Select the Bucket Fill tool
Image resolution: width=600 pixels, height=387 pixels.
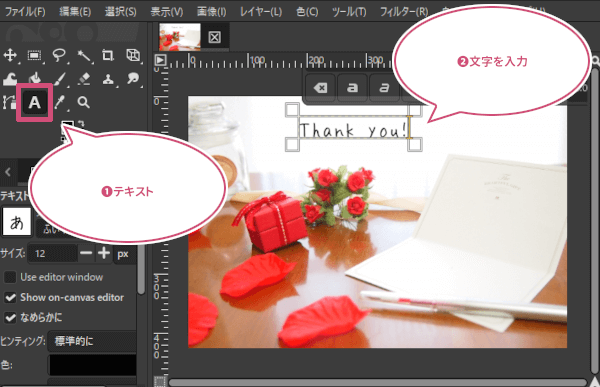34,79
